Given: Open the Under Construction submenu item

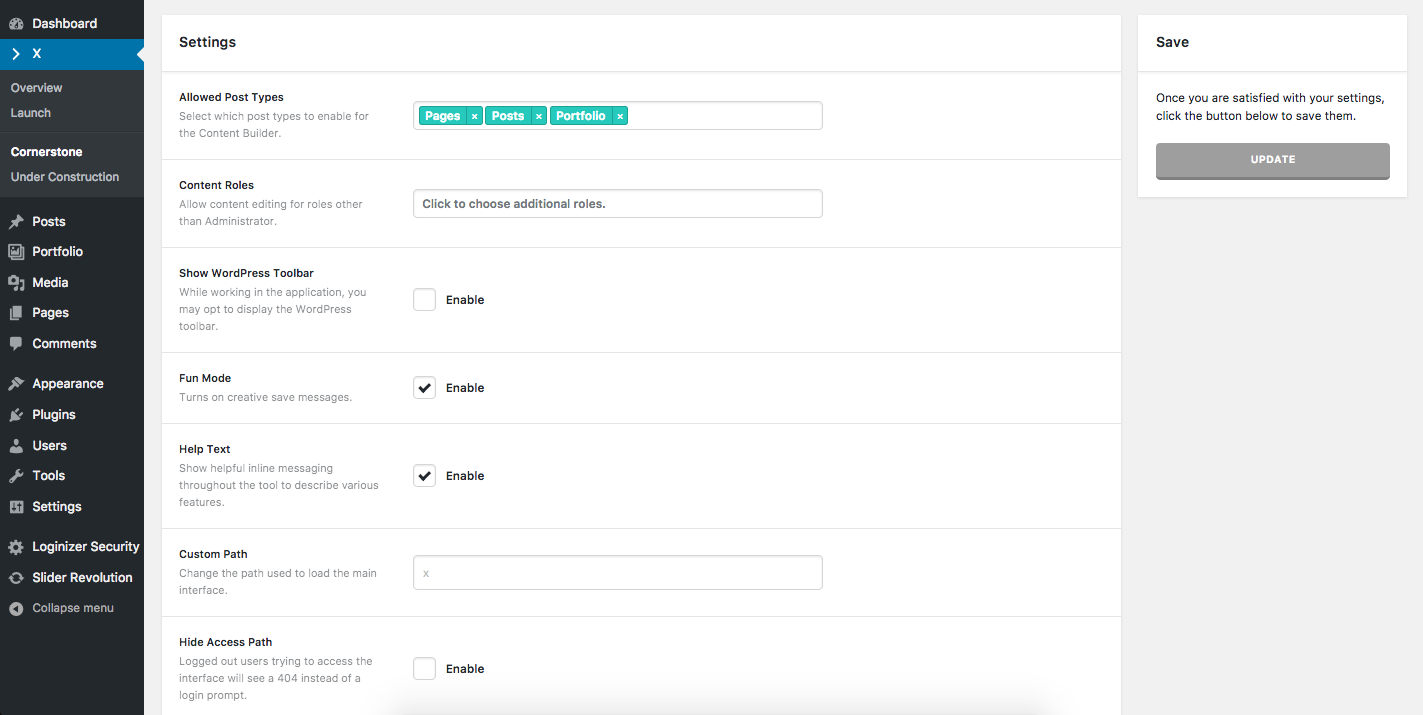Looking at the screenshot, I should click(x=65, y=177).
